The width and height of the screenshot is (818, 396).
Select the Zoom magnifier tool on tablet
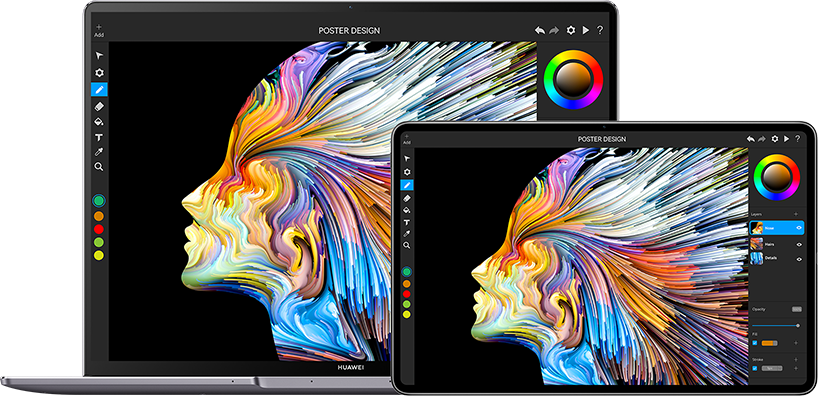tap(407, 245)
